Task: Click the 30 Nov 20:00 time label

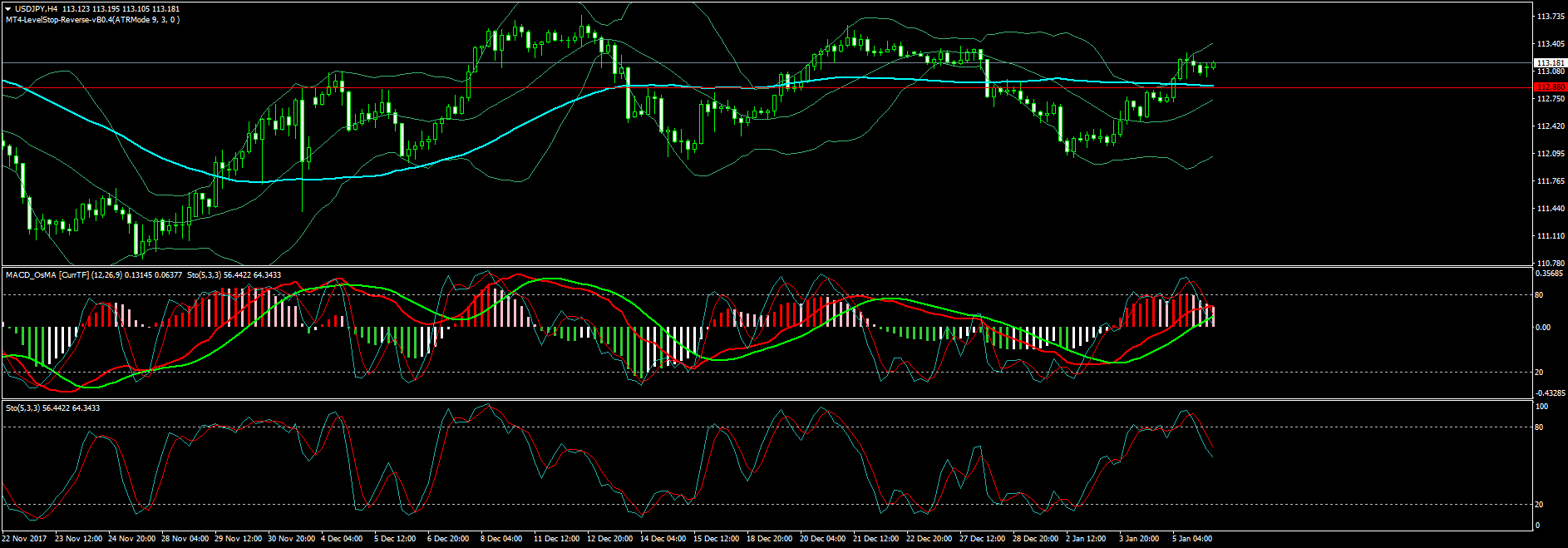Action: [x=291, y=539]
